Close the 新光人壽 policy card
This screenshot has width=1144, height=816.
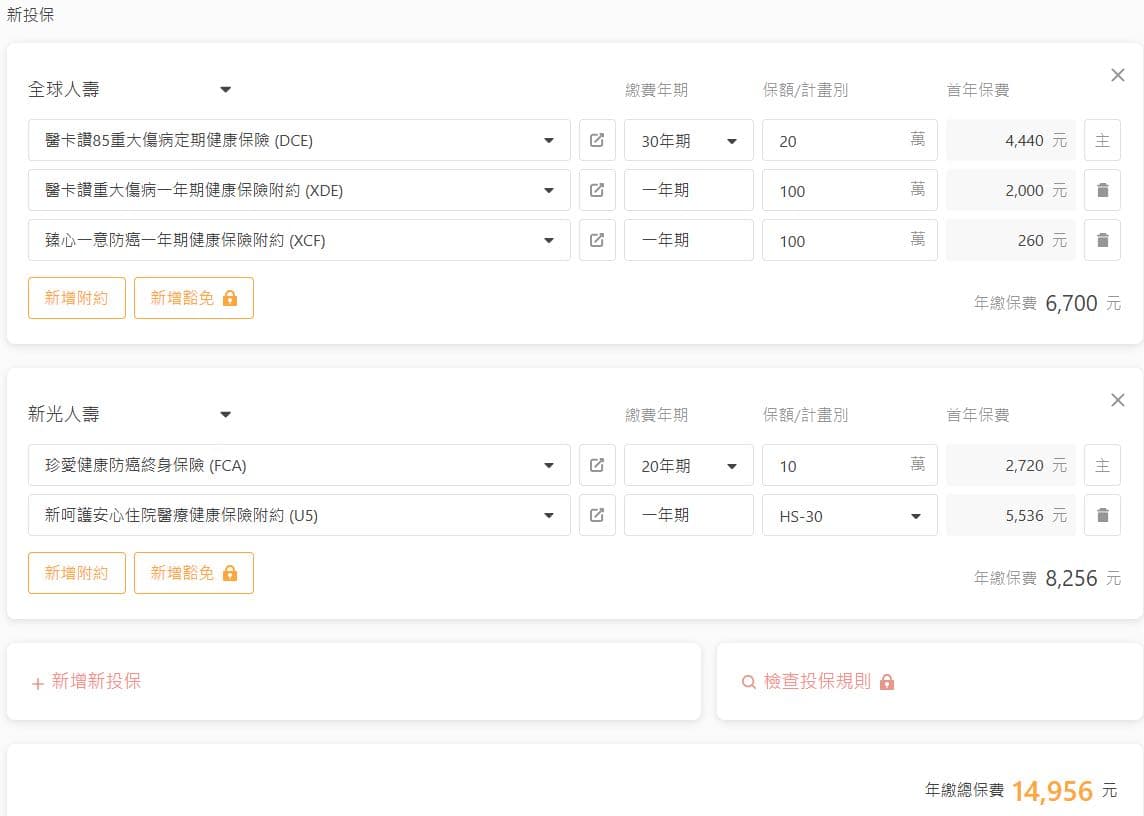click(1117, 400)
